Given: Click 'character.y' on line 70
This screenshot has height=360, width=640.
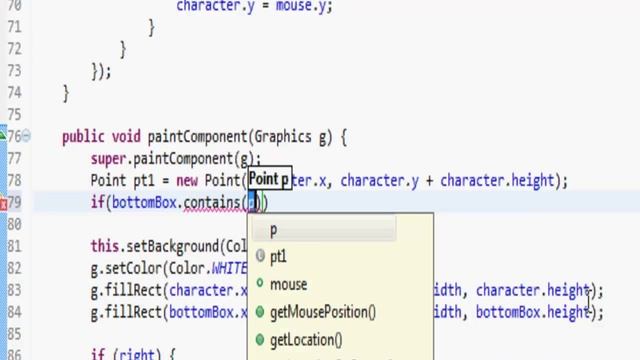Looking at the screenshot, I should click(x=215, y=7).
